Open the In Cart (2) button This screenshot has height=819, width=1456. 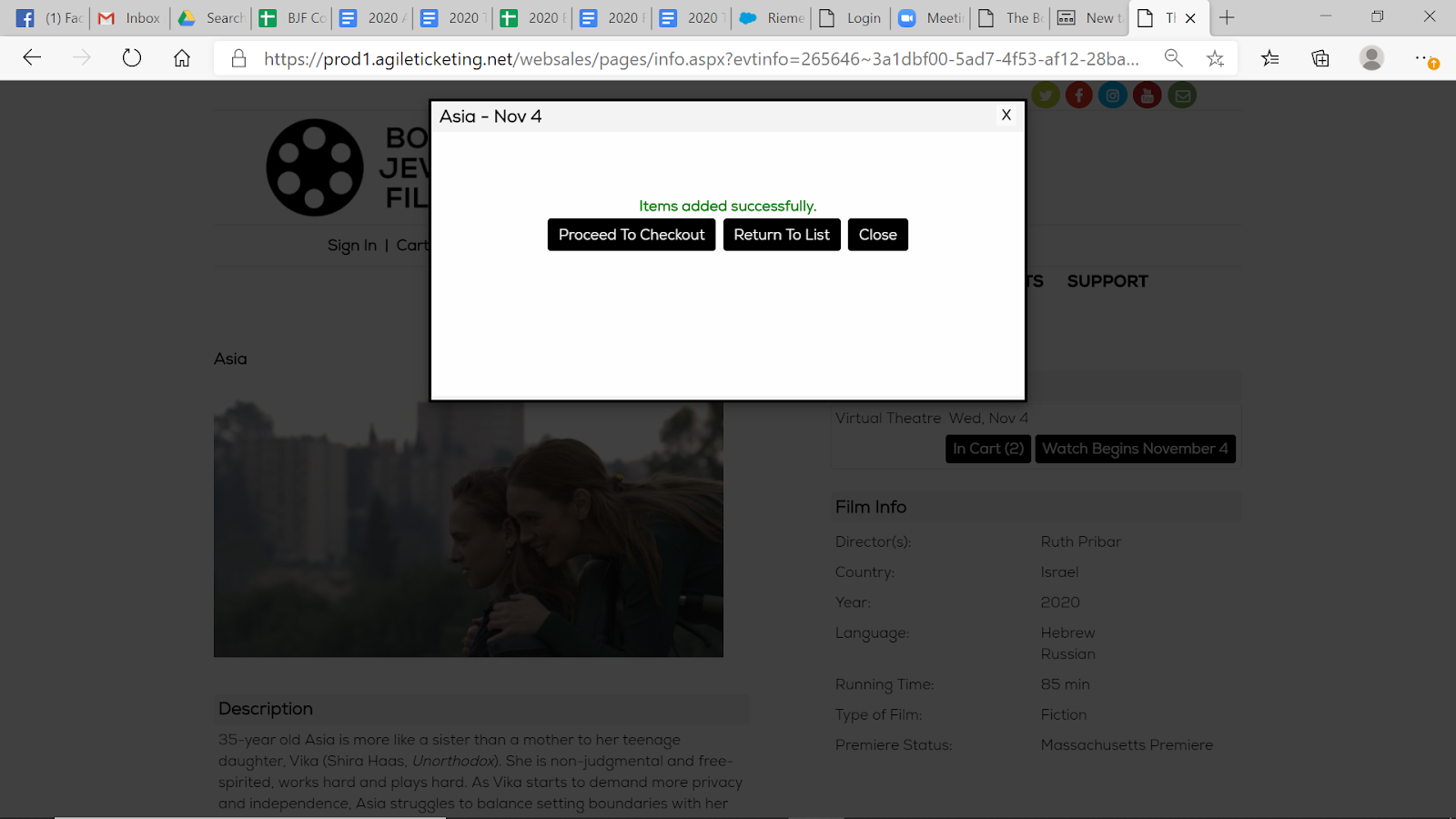coord(988,449)
